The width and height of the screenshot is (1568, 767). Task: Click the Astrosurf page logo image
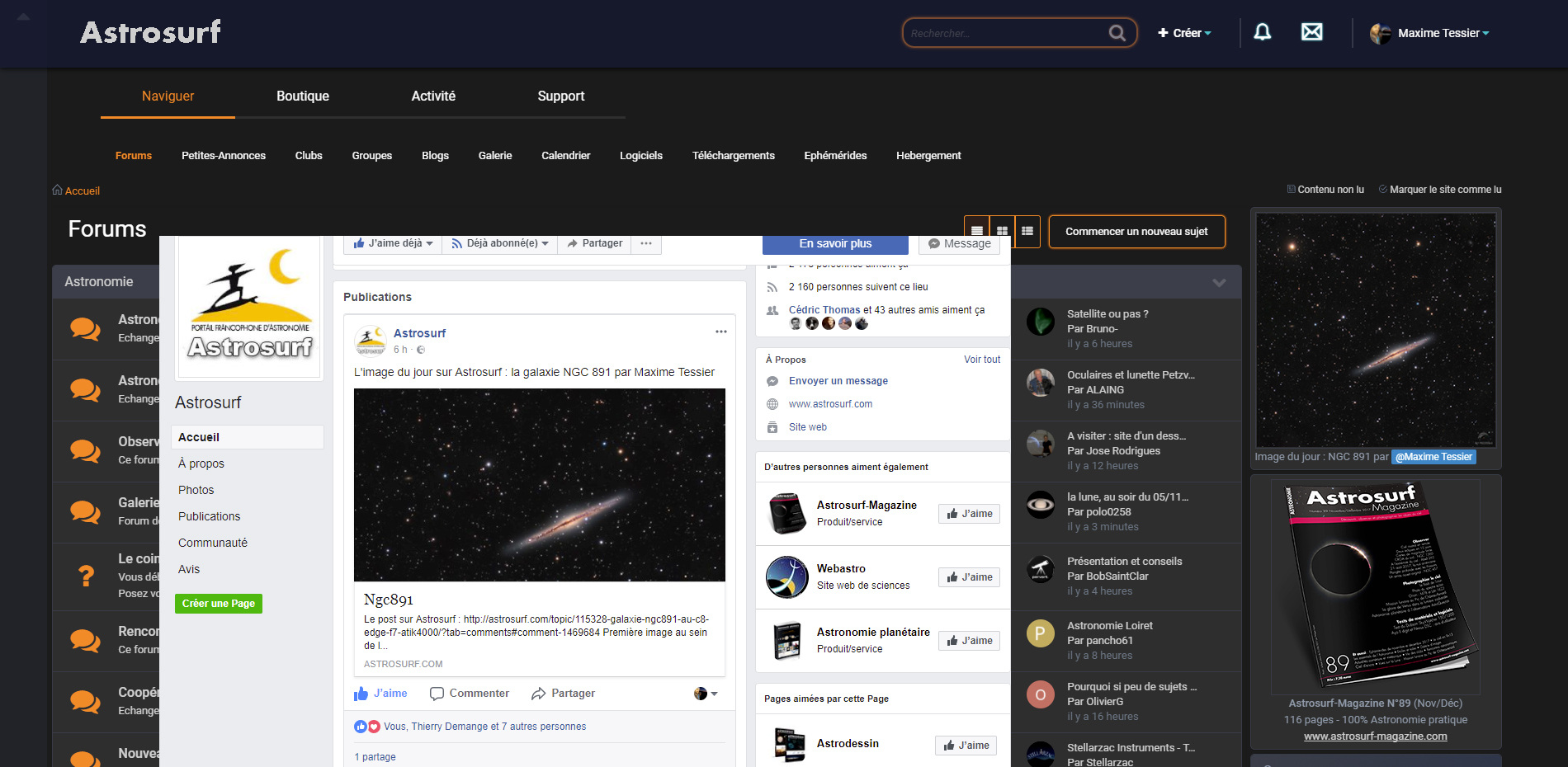click(249, 307)
